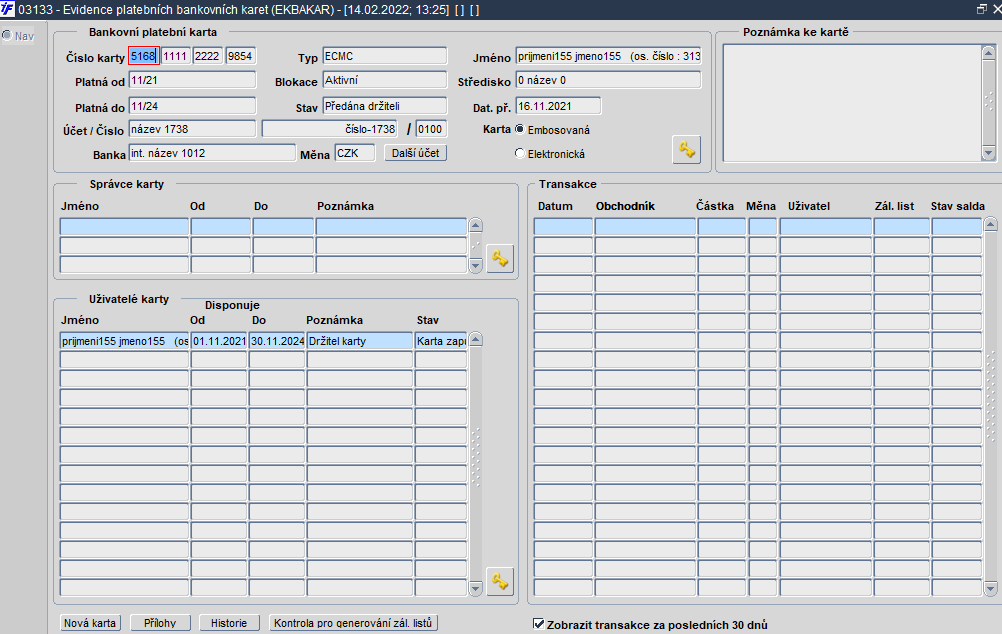Click first Poznámka cell in Správce karty

tap(391, 226)
